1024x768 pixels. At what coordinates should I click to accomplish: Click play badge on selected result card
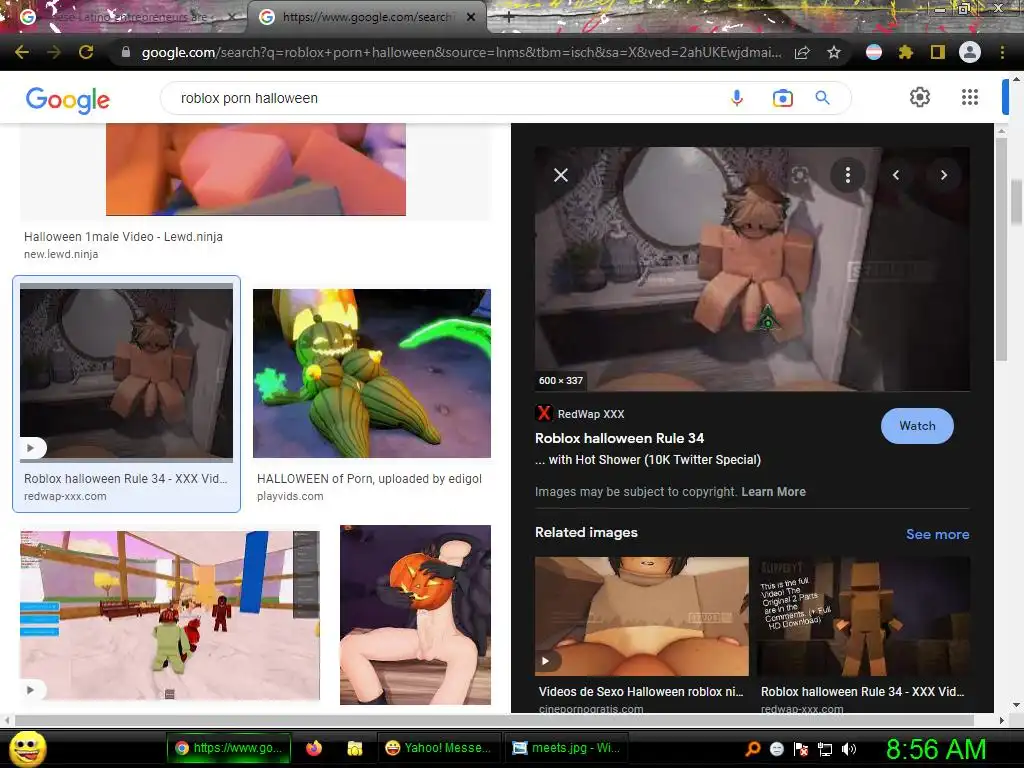coord(32,448)
